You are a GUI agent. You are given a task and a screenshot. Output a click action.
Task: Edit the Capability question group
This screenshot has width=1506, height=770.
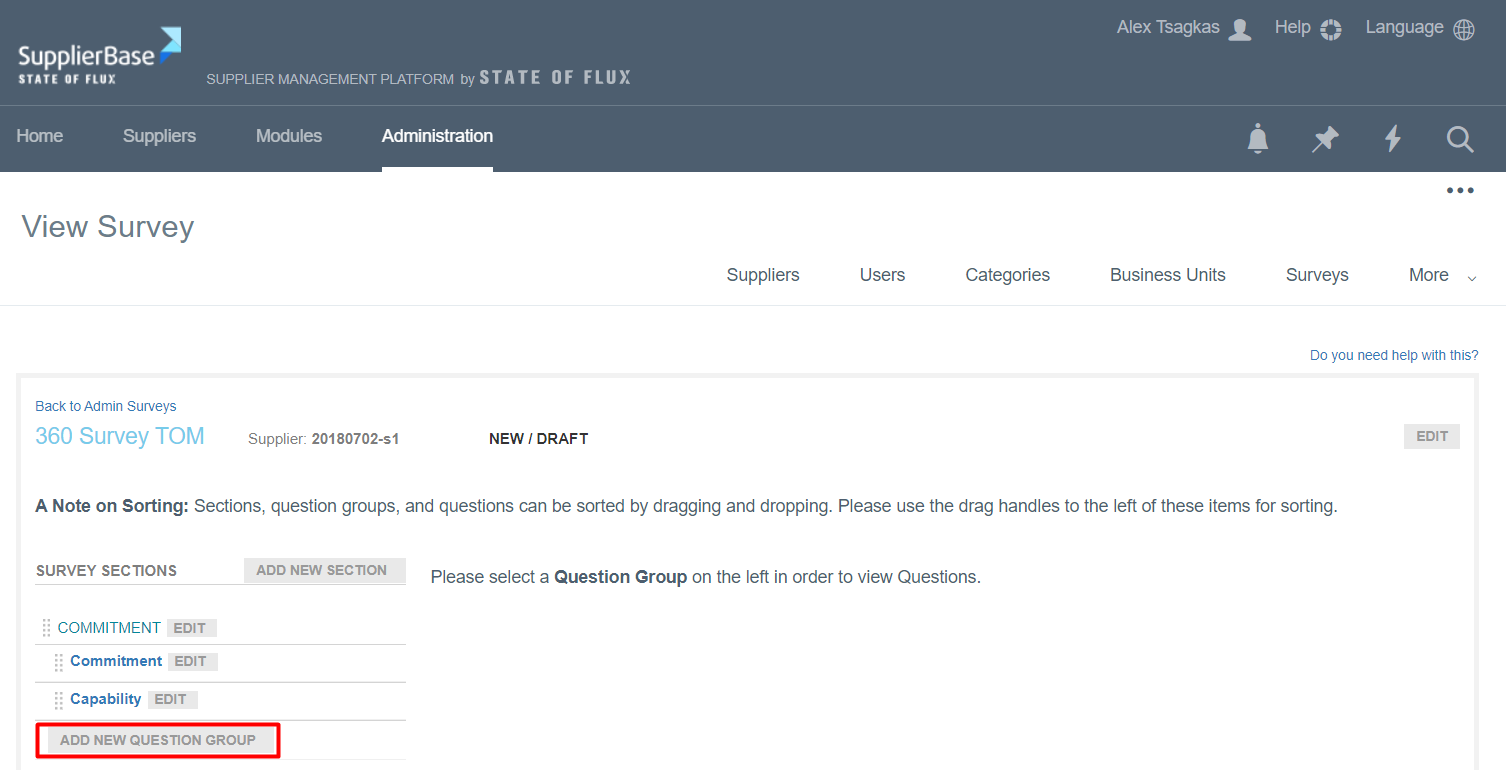point(171,700)
